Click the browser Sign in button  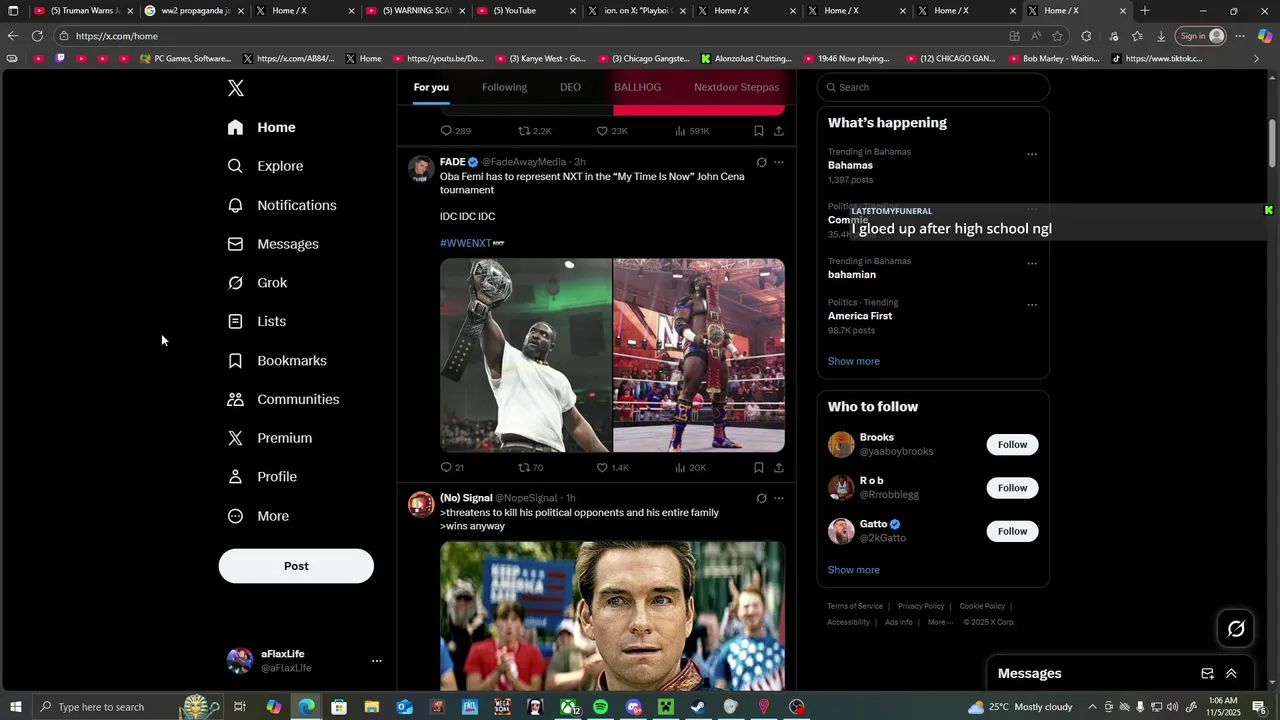(x=1201, y=36)
